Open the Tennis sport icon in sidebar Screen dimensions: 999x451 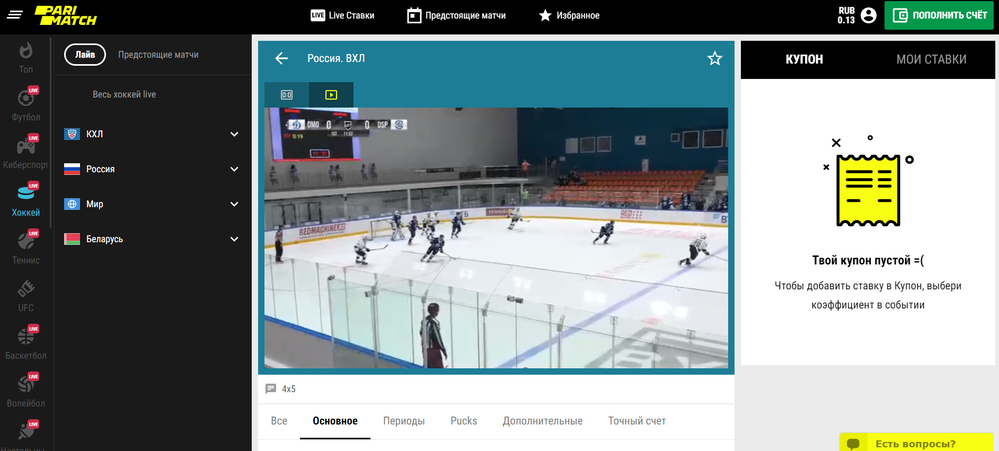pos(26,245)
